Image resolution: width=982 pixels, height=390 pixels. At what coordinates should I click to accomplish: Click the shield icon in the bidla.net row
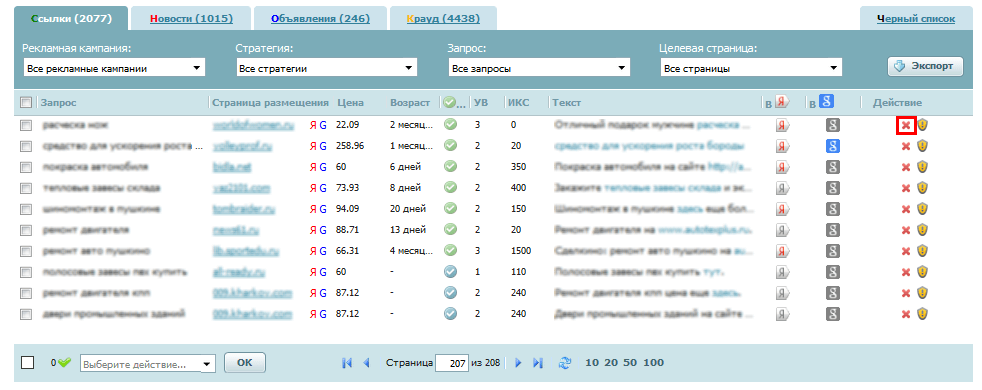coord(922,167)
